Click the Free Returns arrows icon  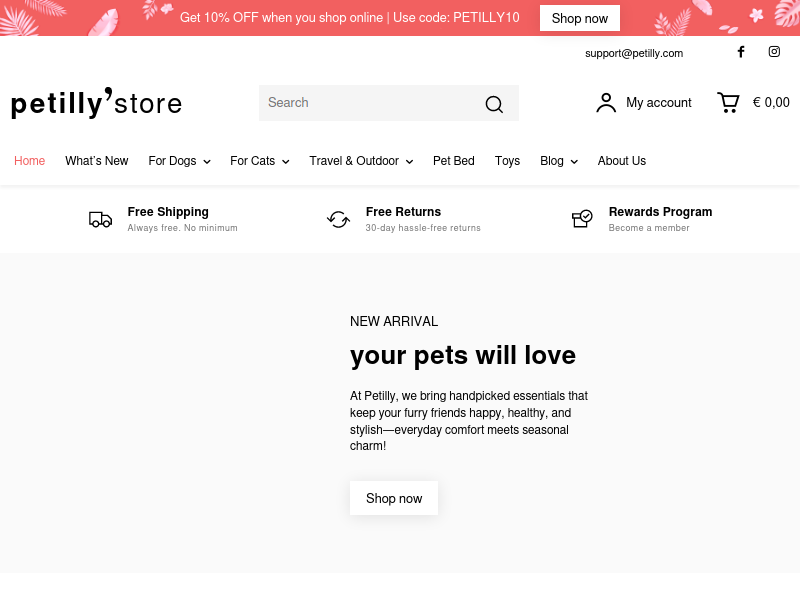click(338, 219)
